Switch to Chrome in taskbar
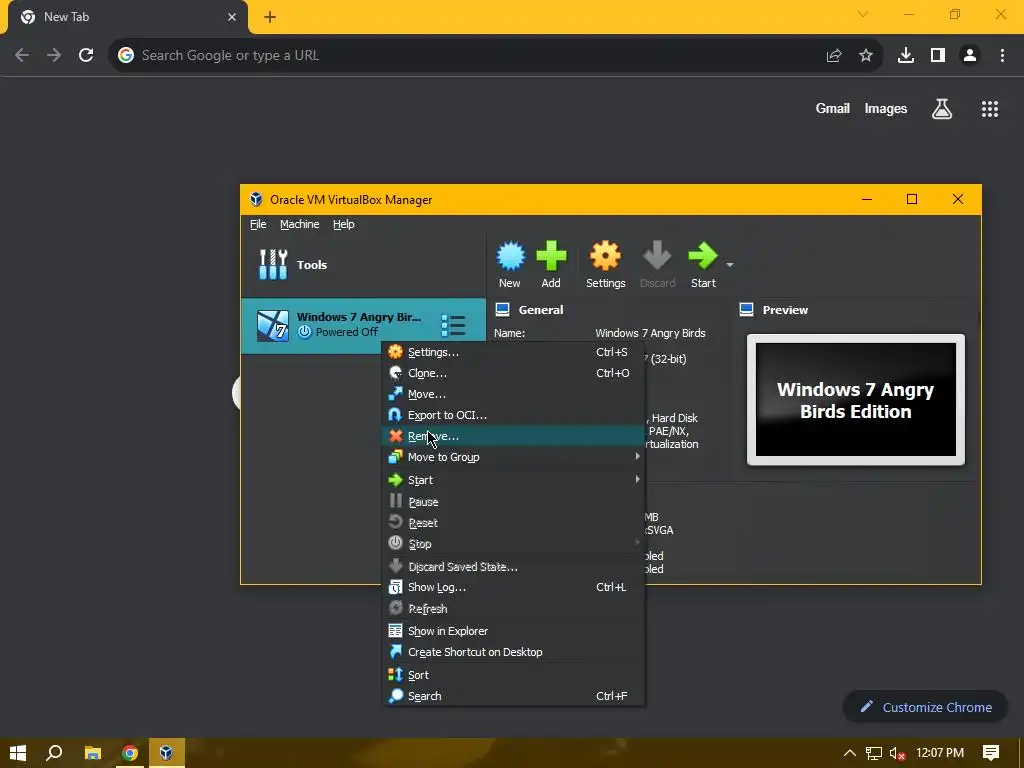1024x768 pixels. (130, 753)
